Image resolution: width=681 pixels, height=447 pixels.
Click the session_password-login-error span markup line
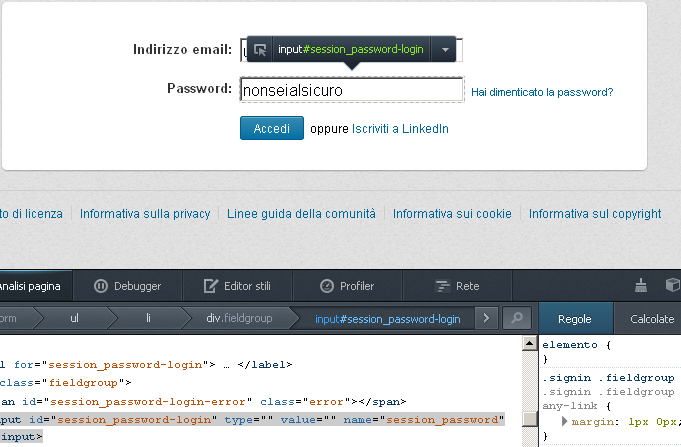[x=203, y=401]
